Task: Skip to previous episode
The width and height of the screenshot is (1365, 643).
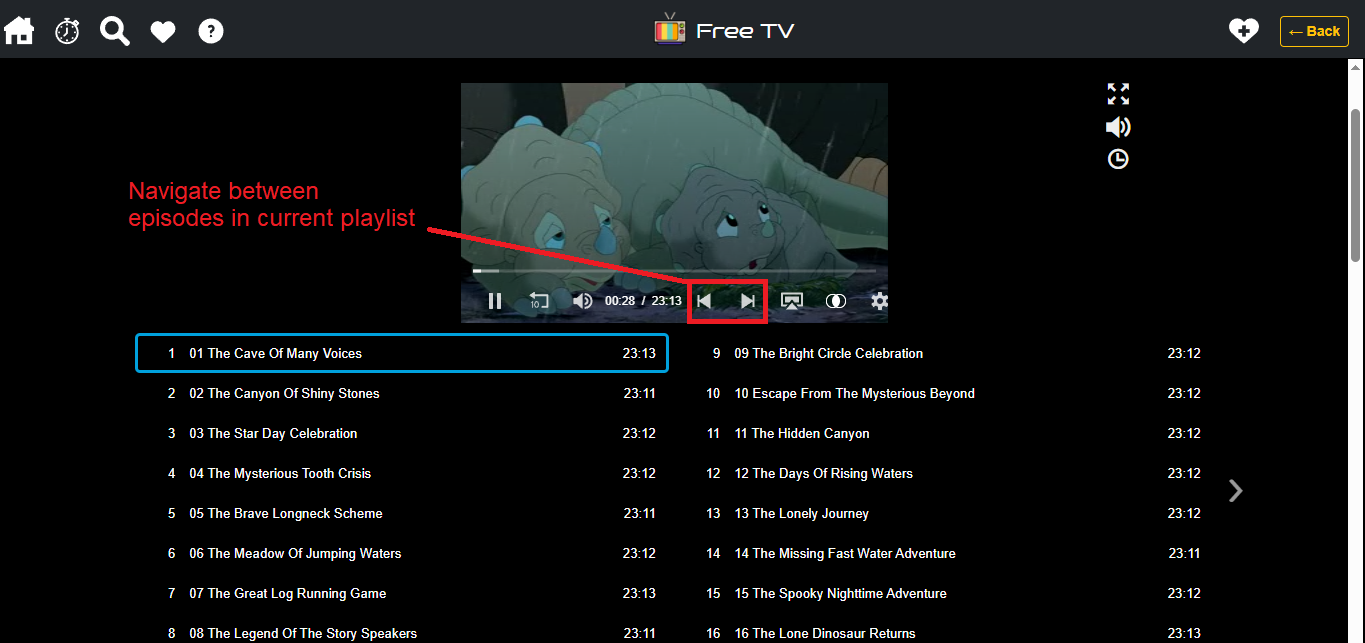Action: tap(705, 301)
